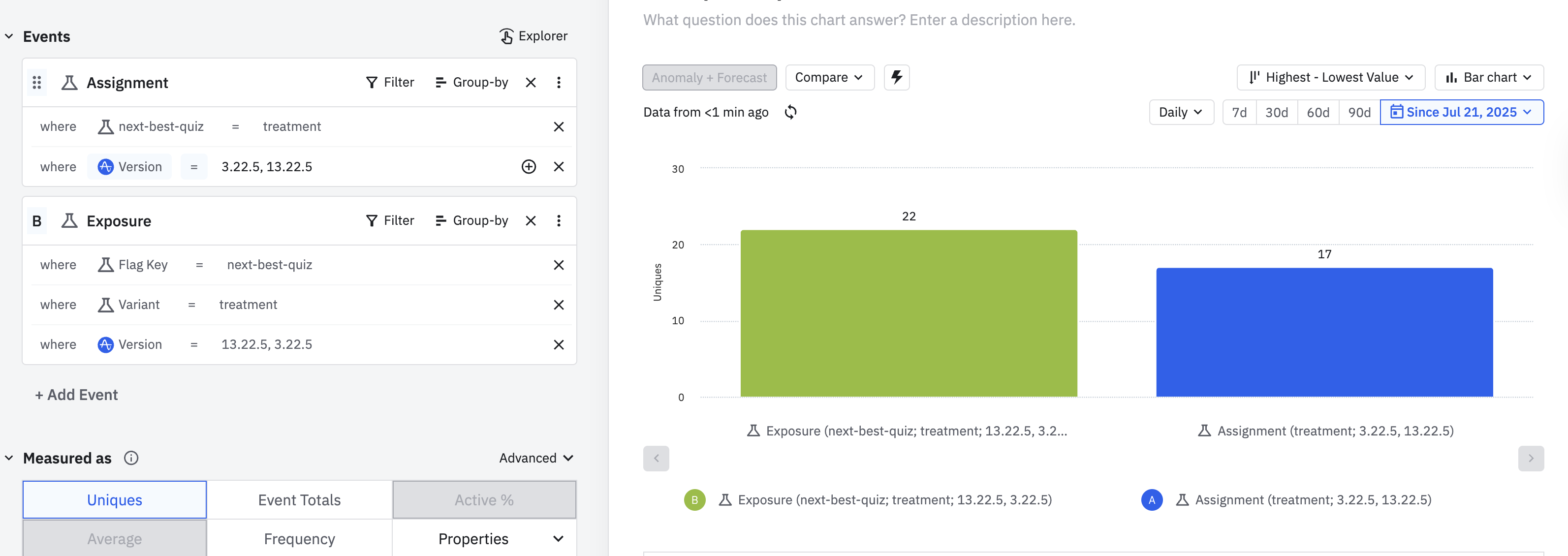Expand the Highest - Lowest Value dropdown
This screenshot has height=556, width=1568.
click(1330, 77)
